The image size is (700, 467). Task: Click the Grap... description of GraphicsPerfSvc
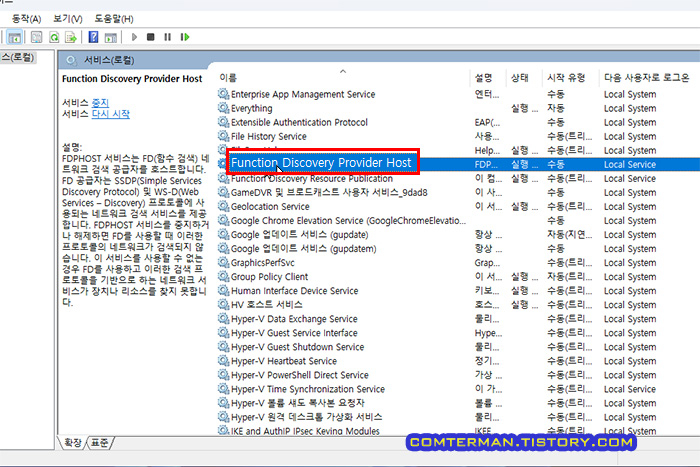point(487,263)
